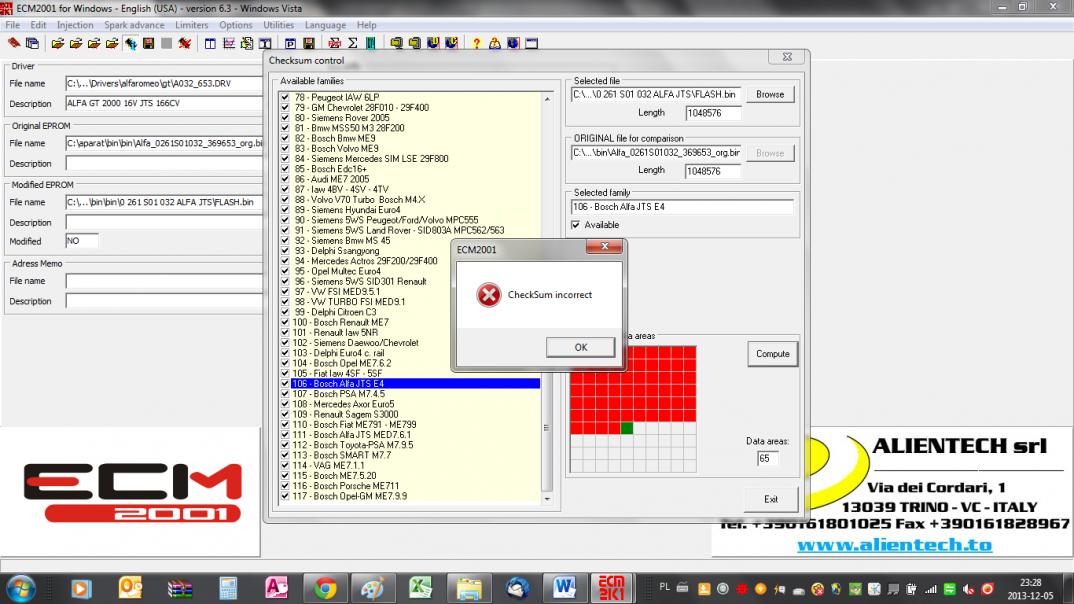Select 110 - Bosch Fiat ME791 - ME799 family
This screenshot has height=604, width=1074.
(415, 425)
